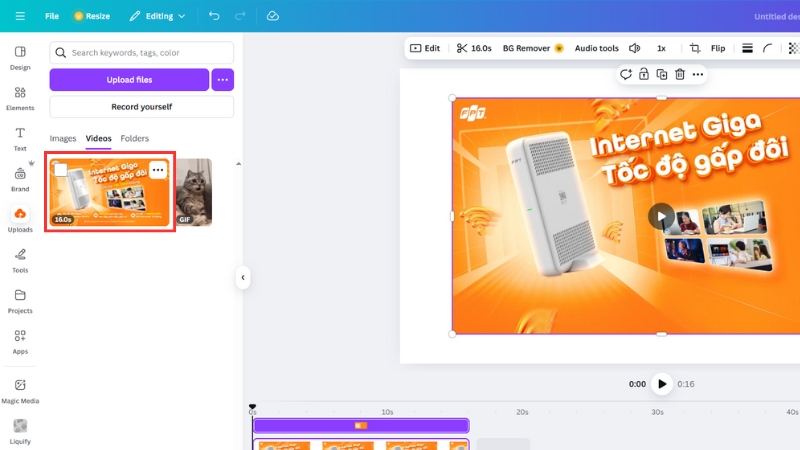Duplicate the selected video element

point(662,74)
